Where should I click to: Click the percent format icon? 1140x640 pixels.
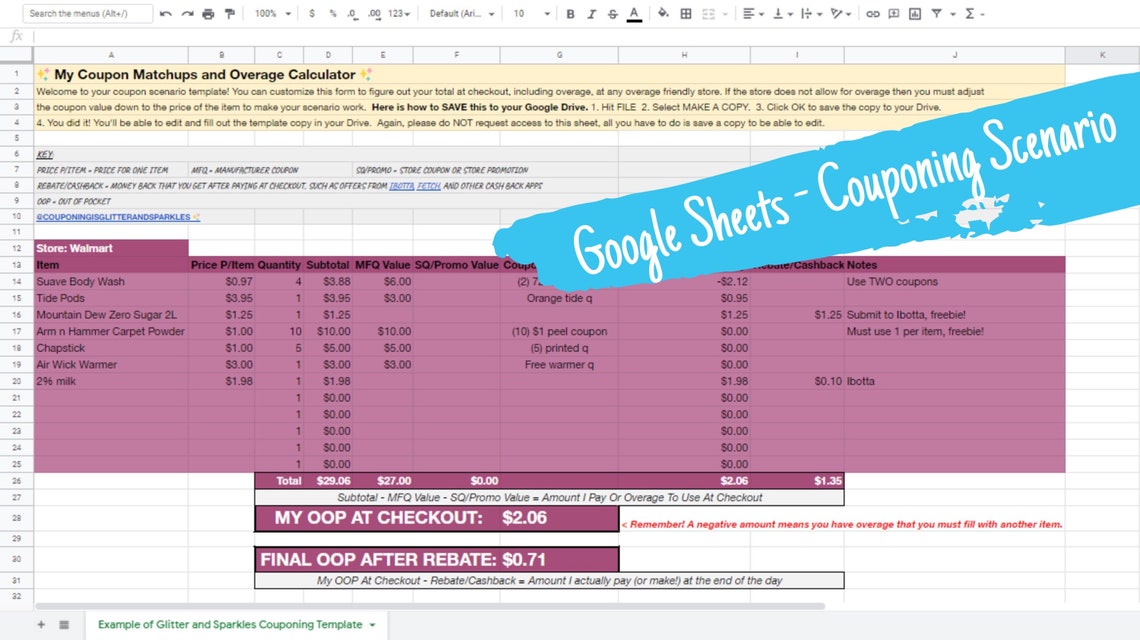pyautogui.click(x=332, y=13)
